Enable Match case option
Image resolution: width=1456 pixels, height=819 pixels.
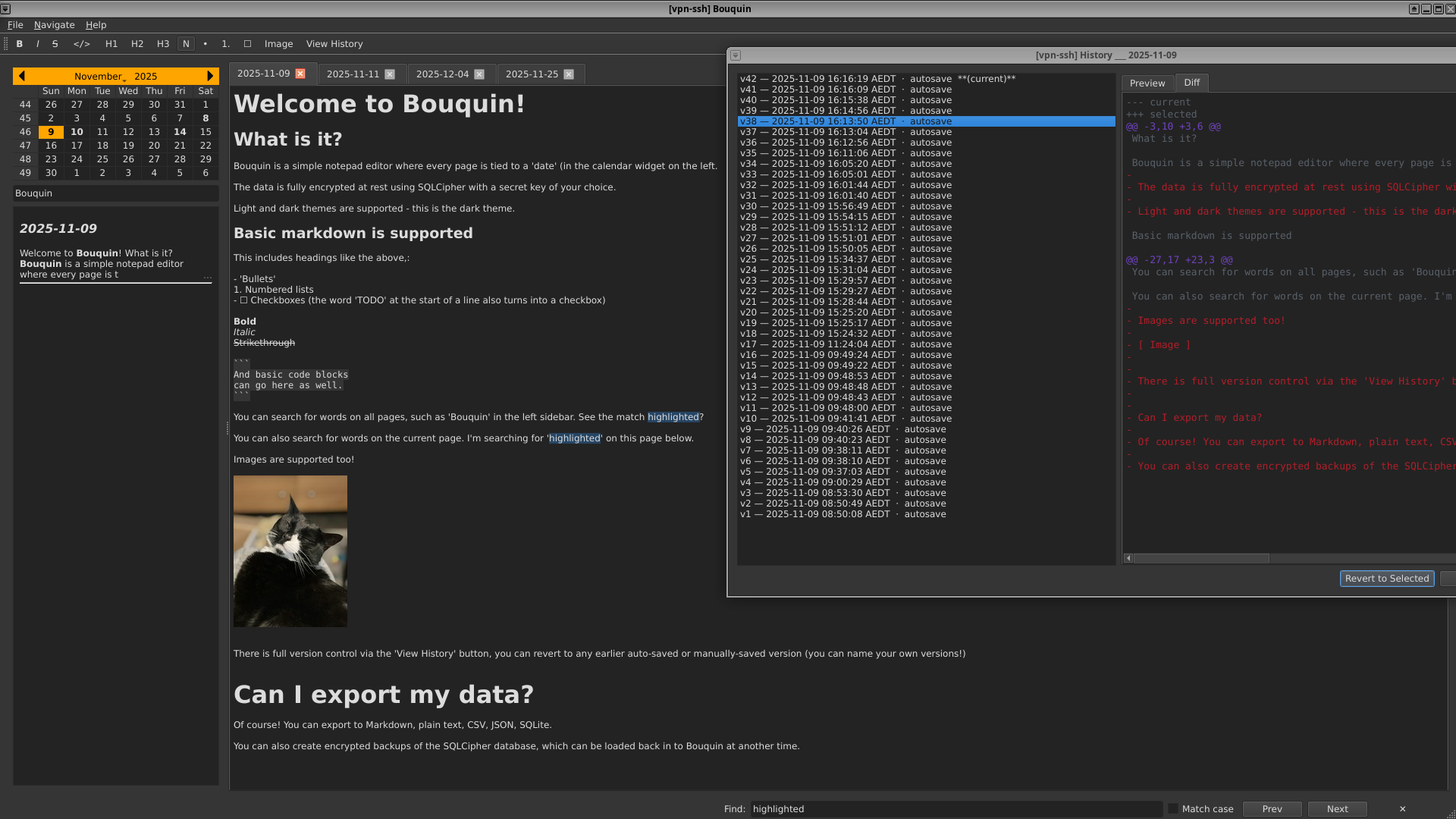pos(1173,809)
